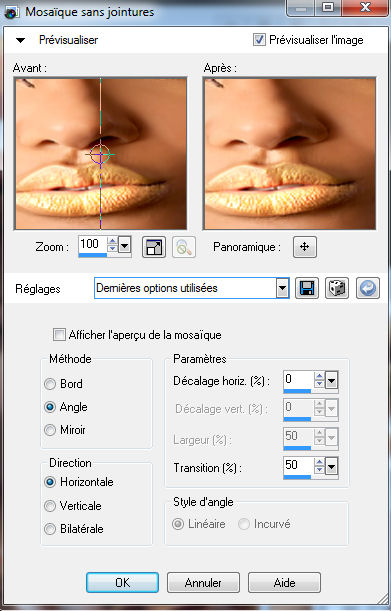The image size is (391, 611).
Task: Enable Afficher l'aperçu de la mosaïque
Action: click(59, 335)
